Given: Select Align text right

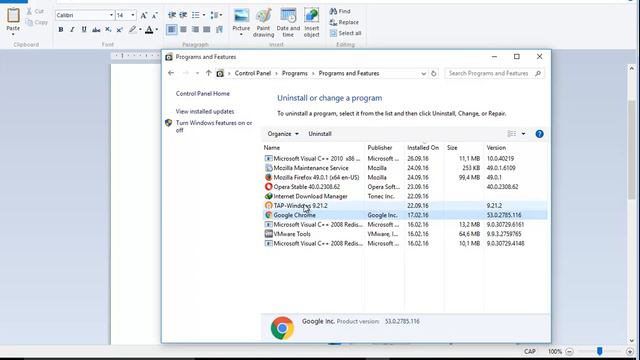Looking at the screenshot, I should tap(196, 29).
